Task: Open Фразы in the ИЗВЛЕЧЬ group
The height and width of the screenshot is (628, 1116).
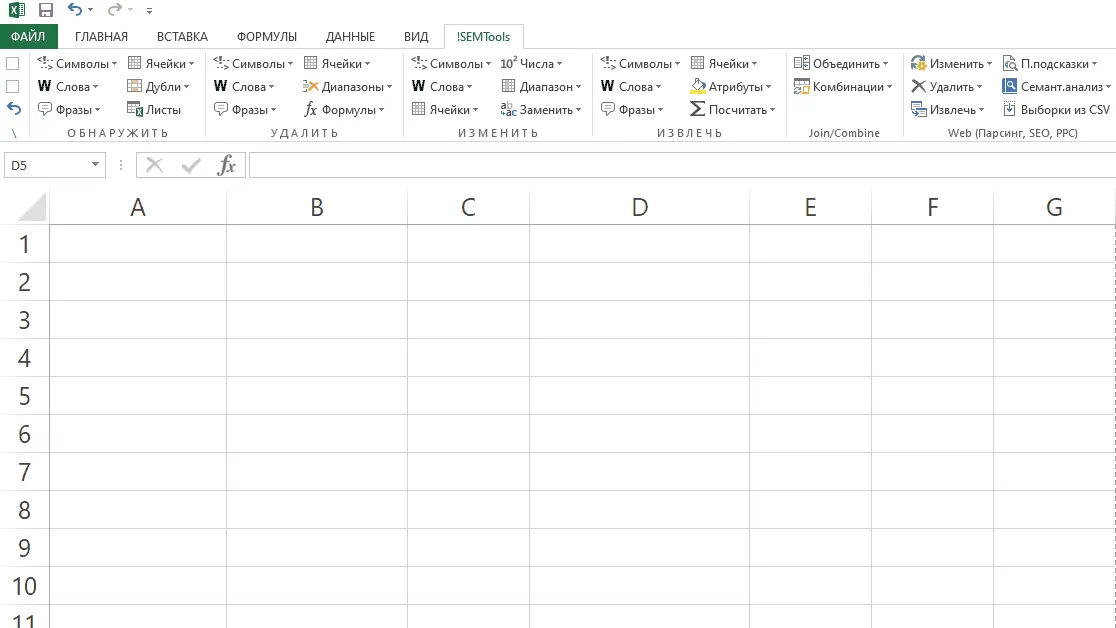Action: coord(632,110)
